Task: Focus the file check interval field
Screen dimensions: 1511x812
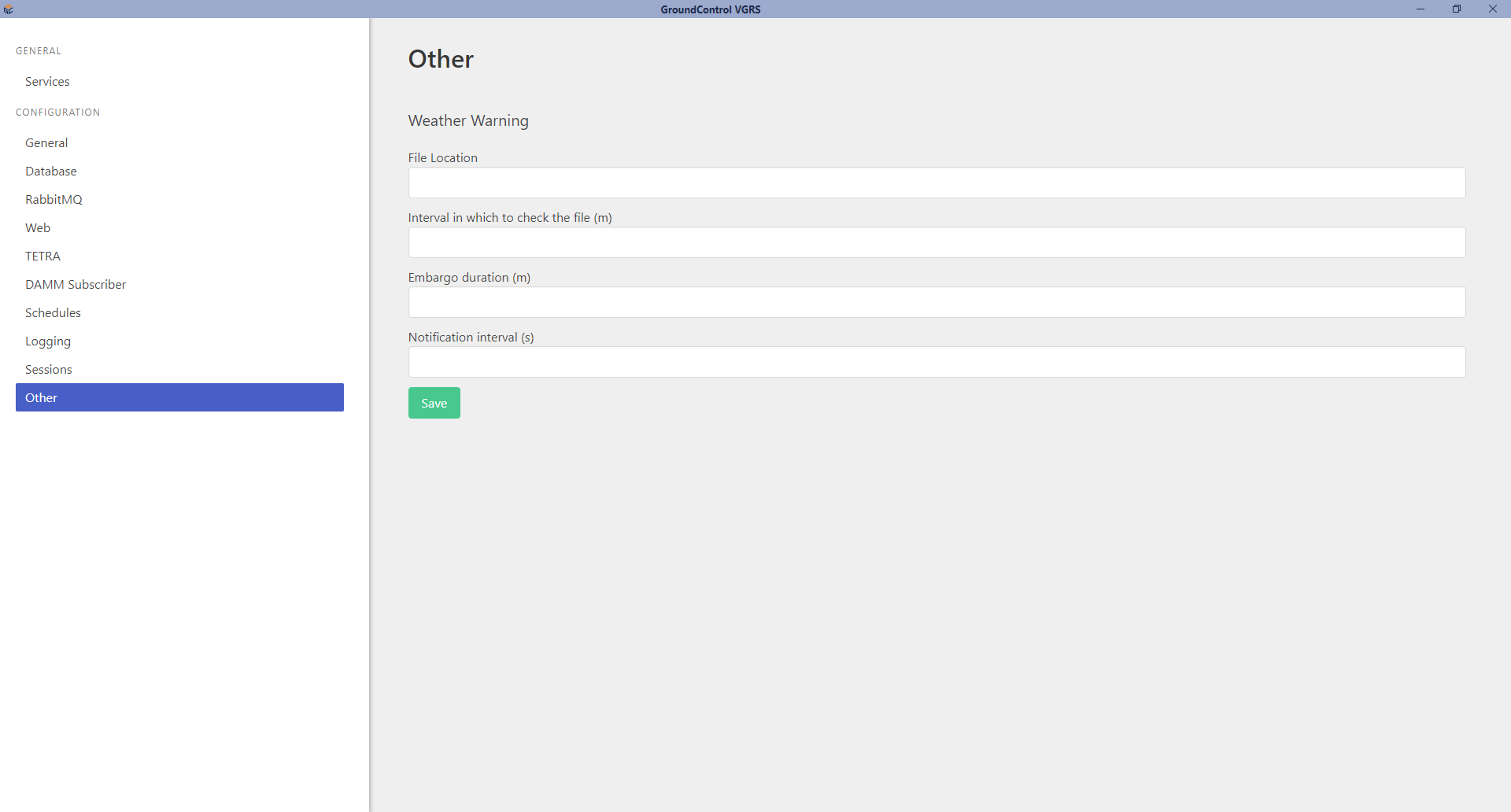Action: tap(937, 242)
